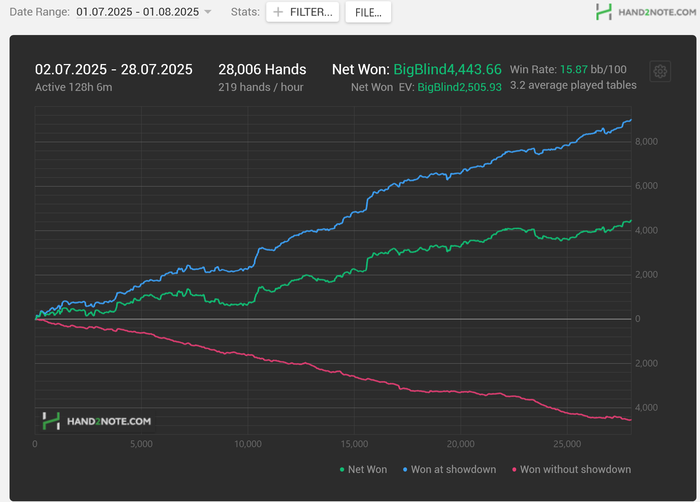Toggle the Won at showdown legend series
The width and height of the screenshot is (700, 502).
coord(450,469)
